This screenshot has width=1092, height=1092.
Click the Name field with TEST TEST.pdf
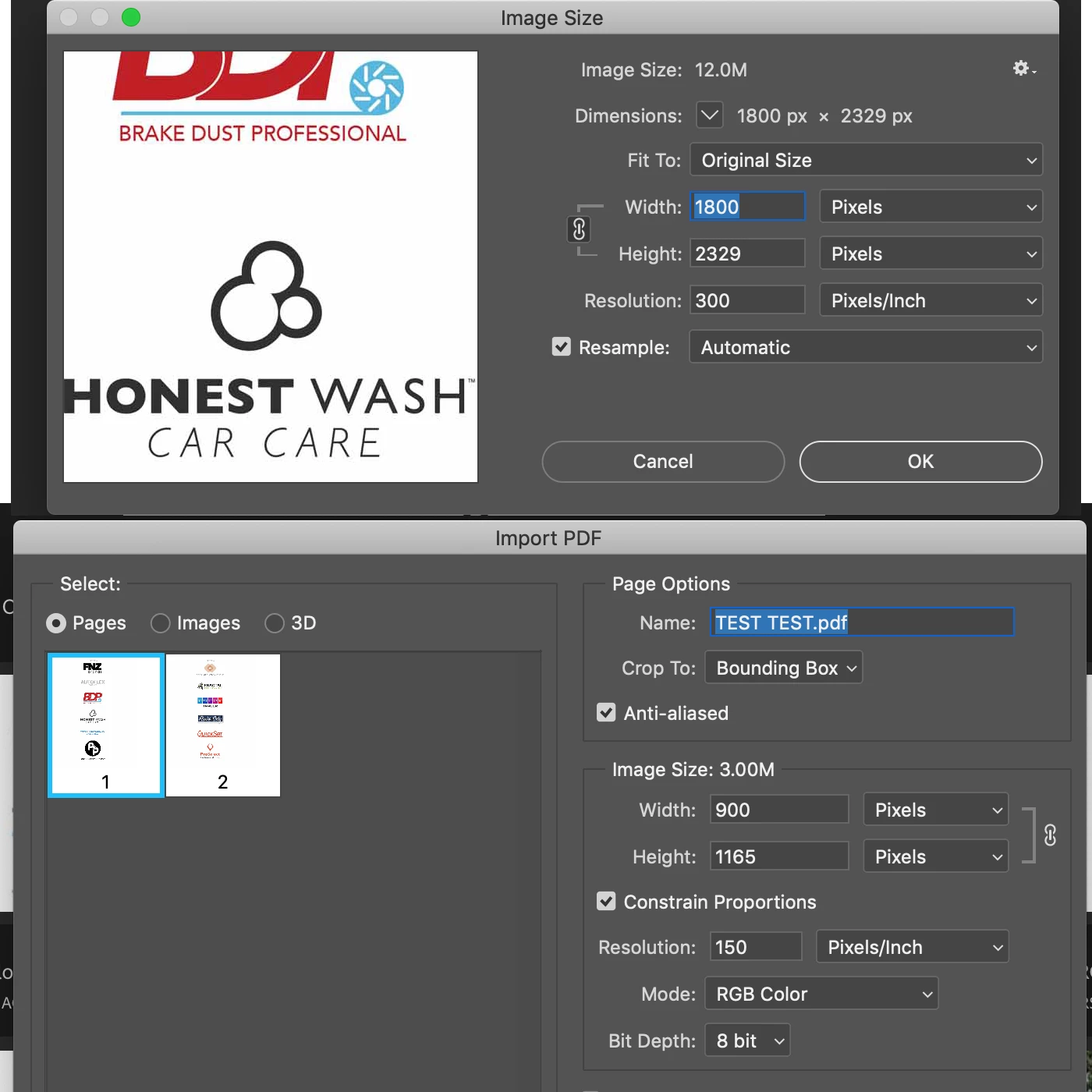(862, 622)
